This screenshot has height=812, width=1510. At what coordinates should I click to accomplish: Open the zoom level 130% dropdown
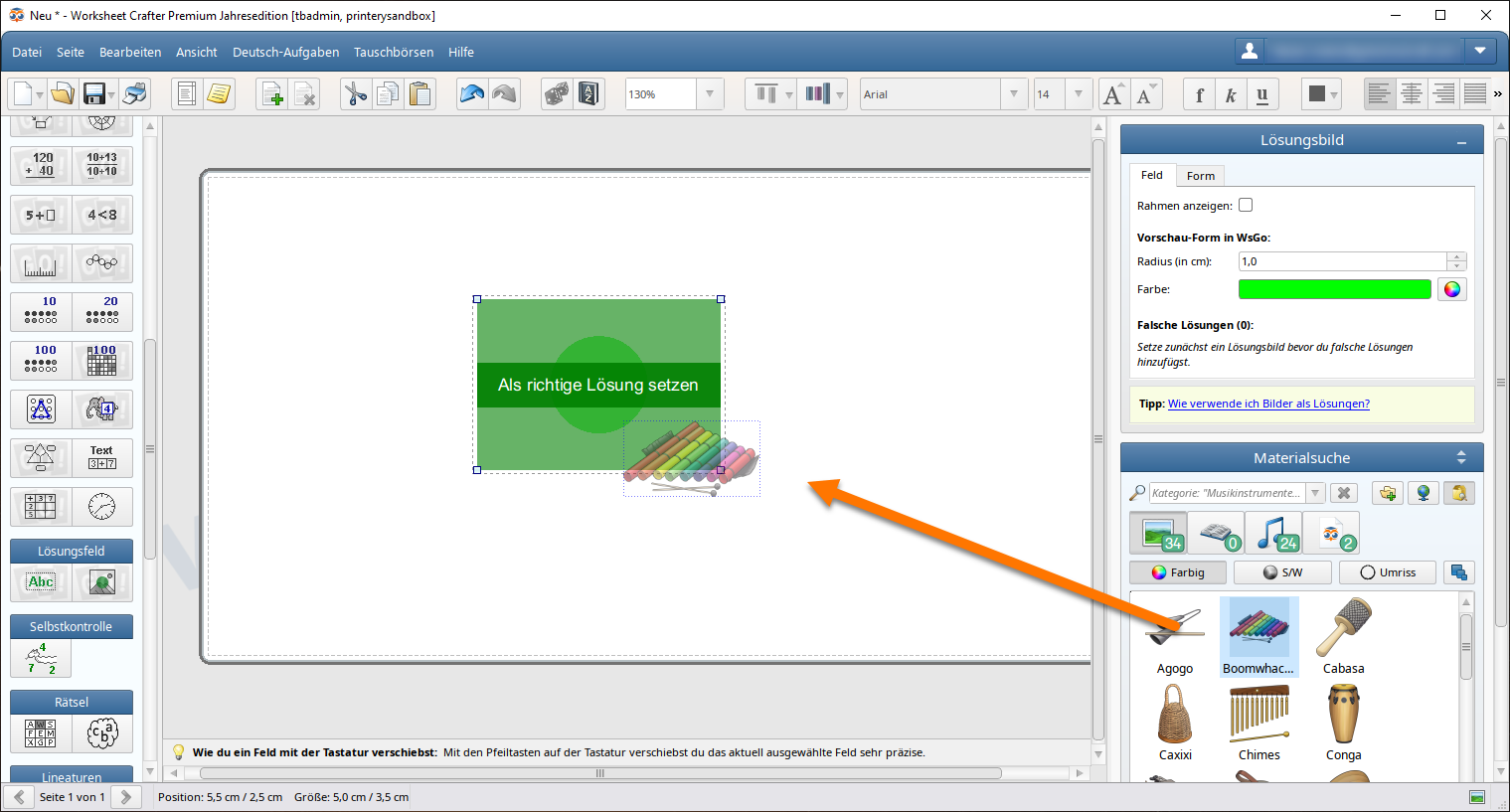[709, 94]
